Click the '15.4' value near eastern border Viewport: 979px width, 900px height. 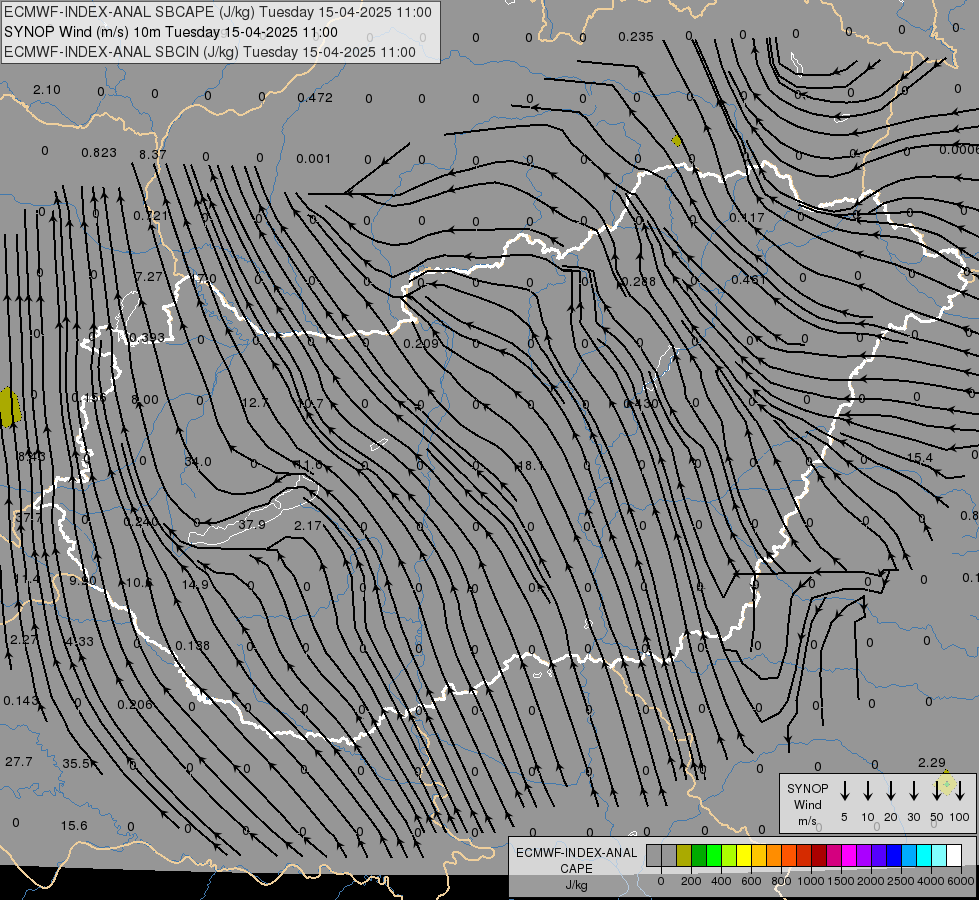[x=920, y=458]
